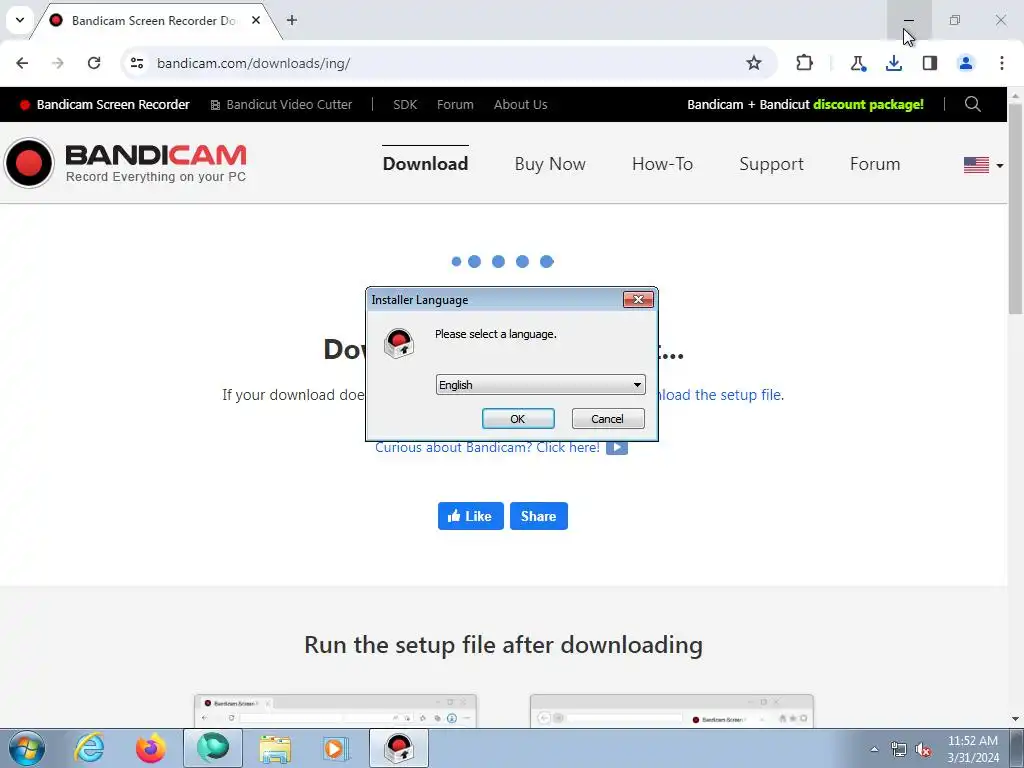This screenshot has width=1024, height=768.
Task: Open a new browser tab
Action: pos(292,20)
